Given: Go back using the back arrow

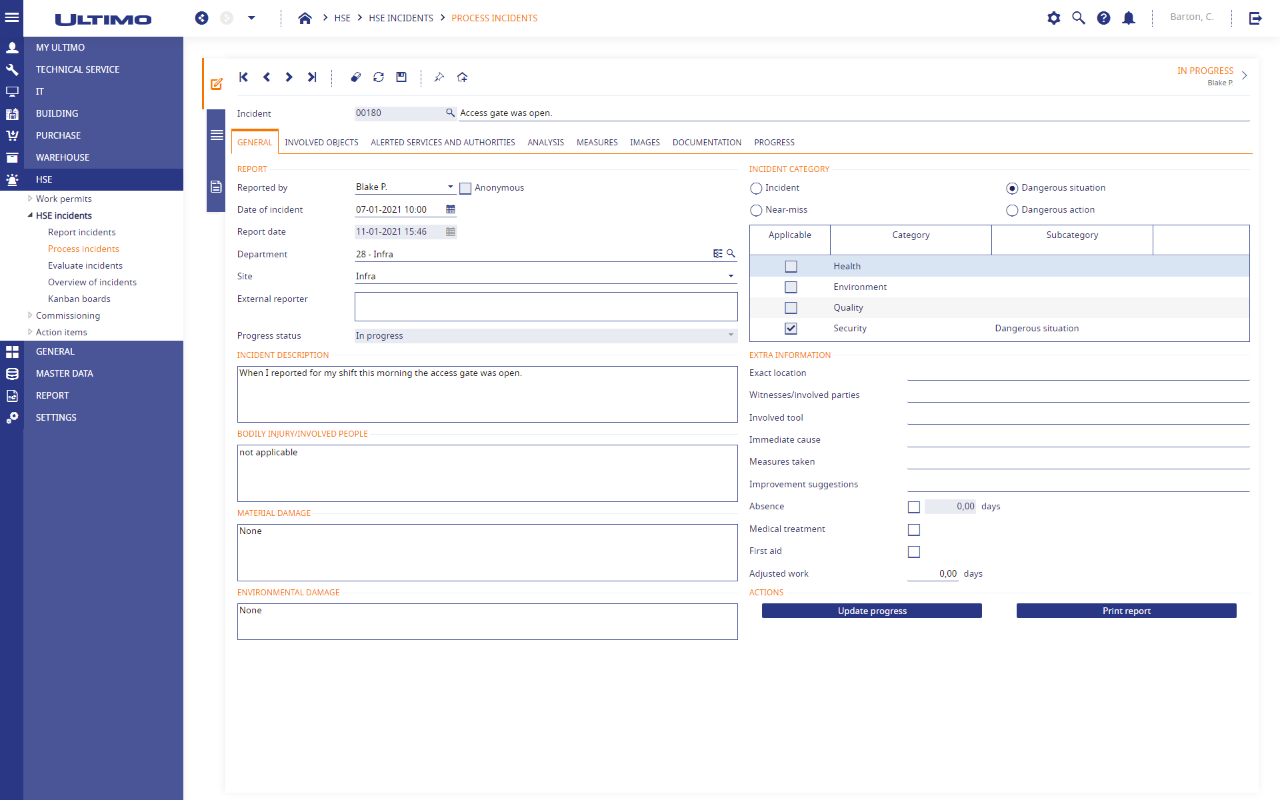Looking at the screenshot, I should (x=202, y=18).
